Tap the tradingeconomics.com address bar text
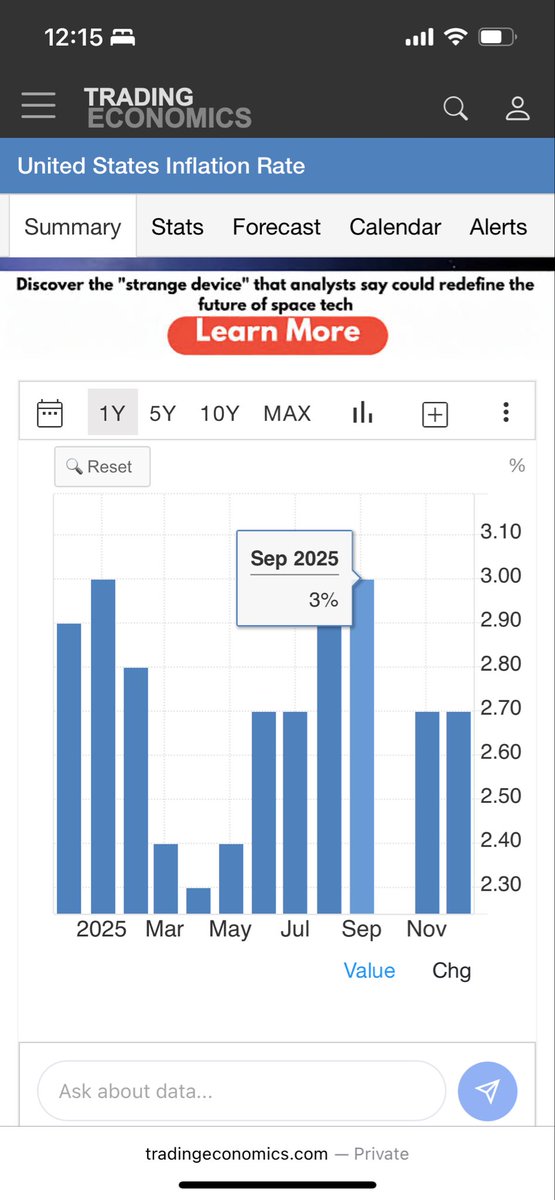 point(237,1153)
